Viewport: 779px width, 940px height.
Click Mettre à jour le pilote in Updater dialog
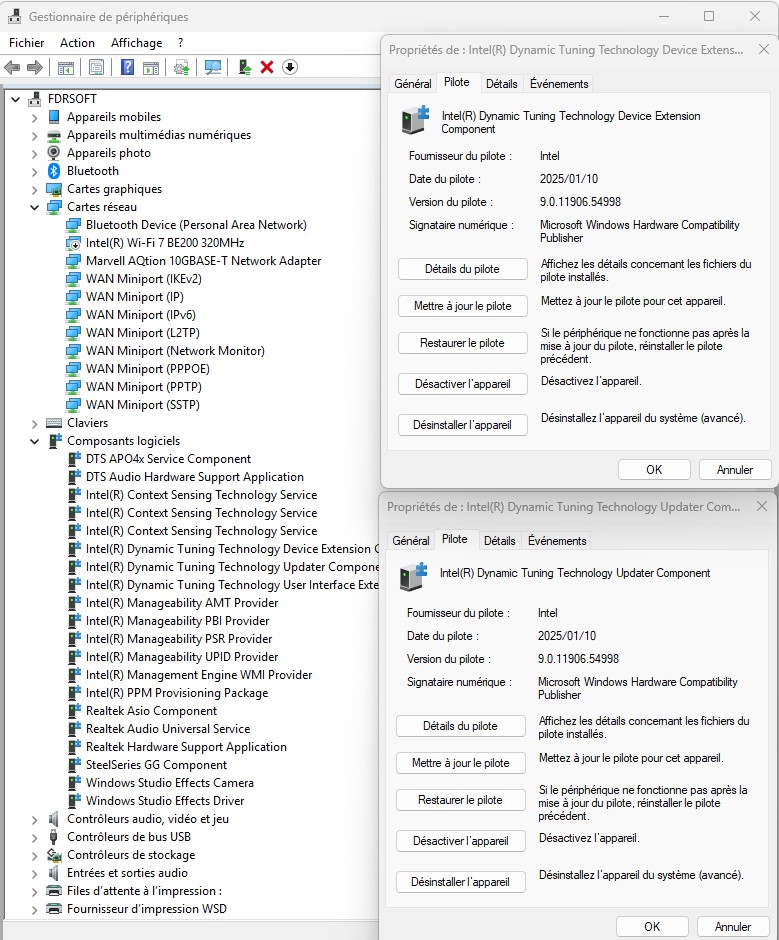coord(460,763)
